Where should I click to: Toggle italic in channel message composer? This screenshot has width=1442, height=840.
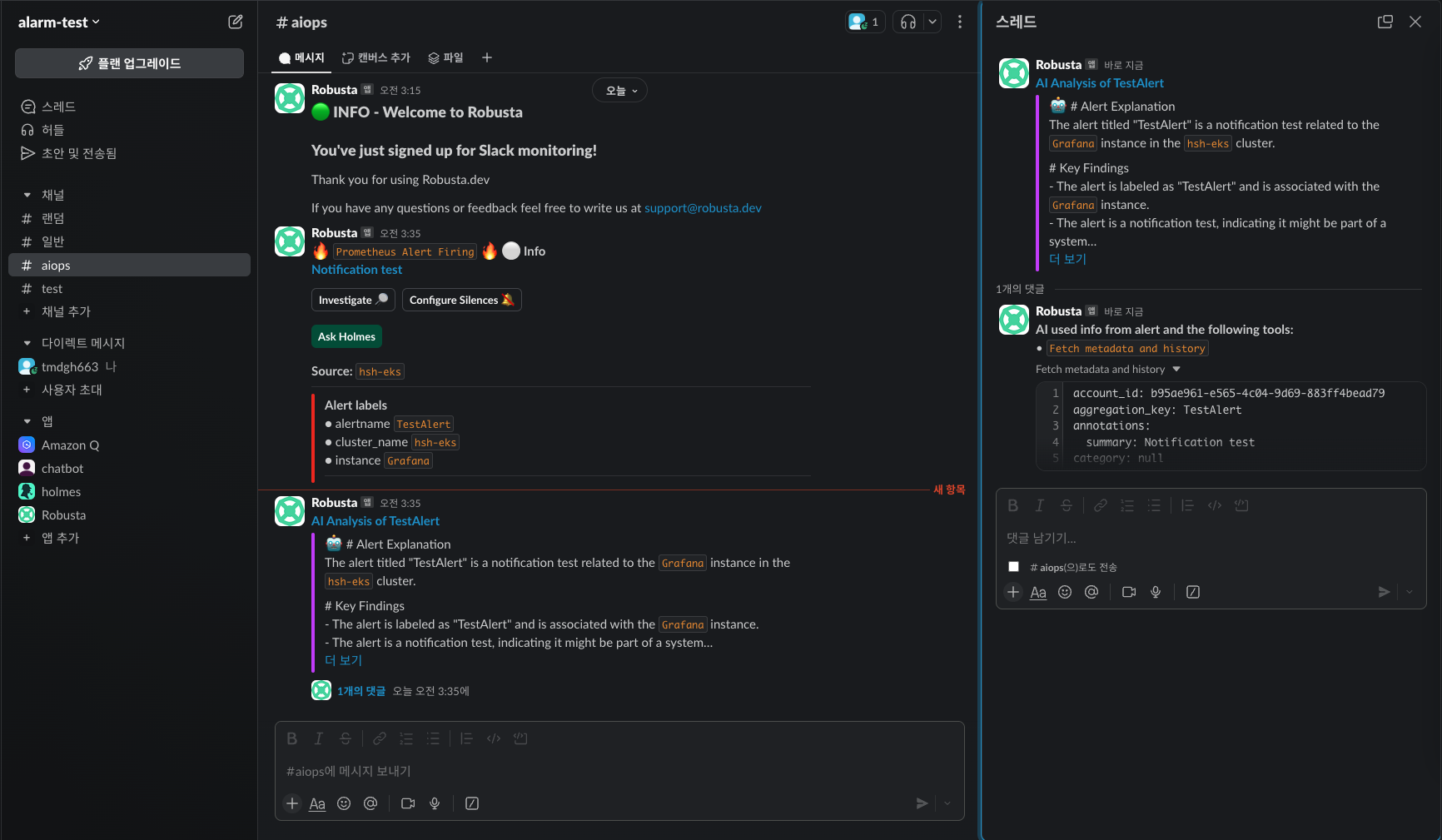319,738
